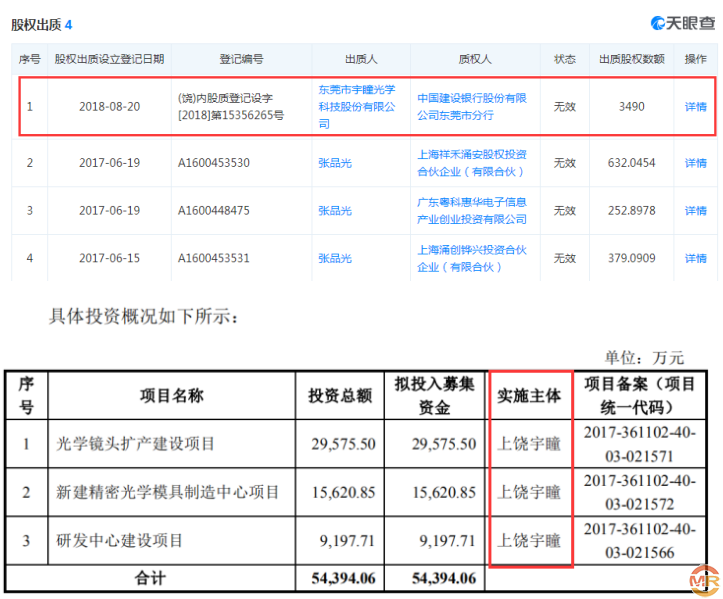
Task: Open 张品光 link in row 4
Action: pyautogui.click(x=335, y=258)
